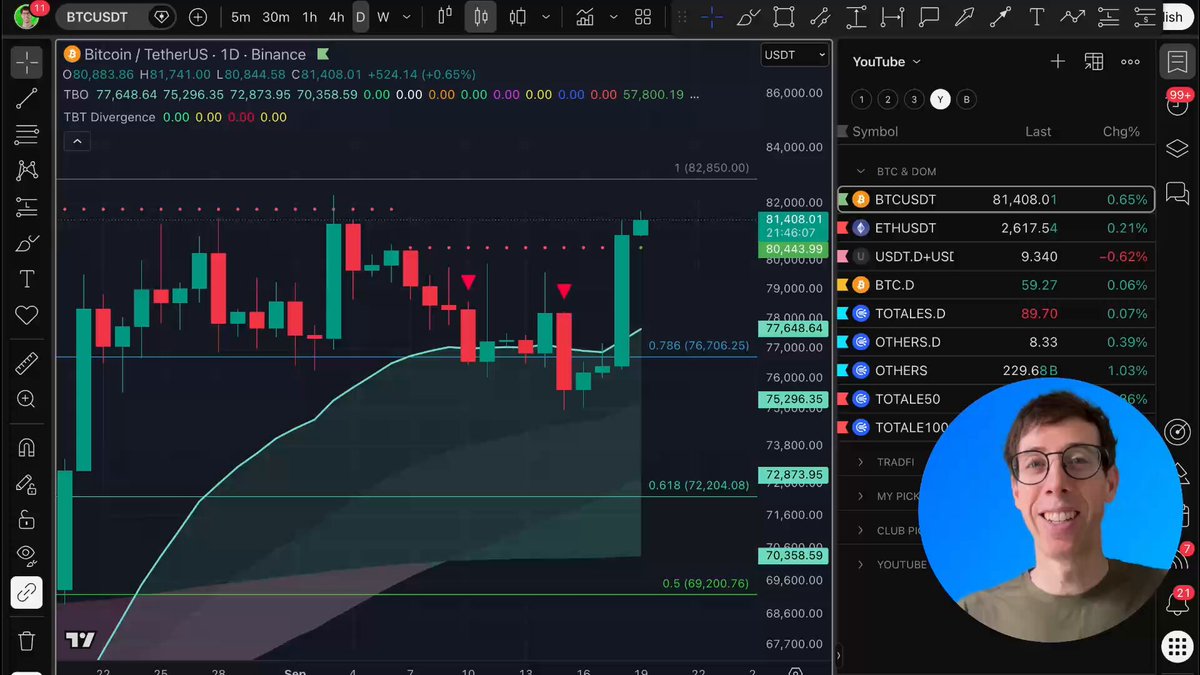Remove drawings with the trash icon

coord(27,641)
